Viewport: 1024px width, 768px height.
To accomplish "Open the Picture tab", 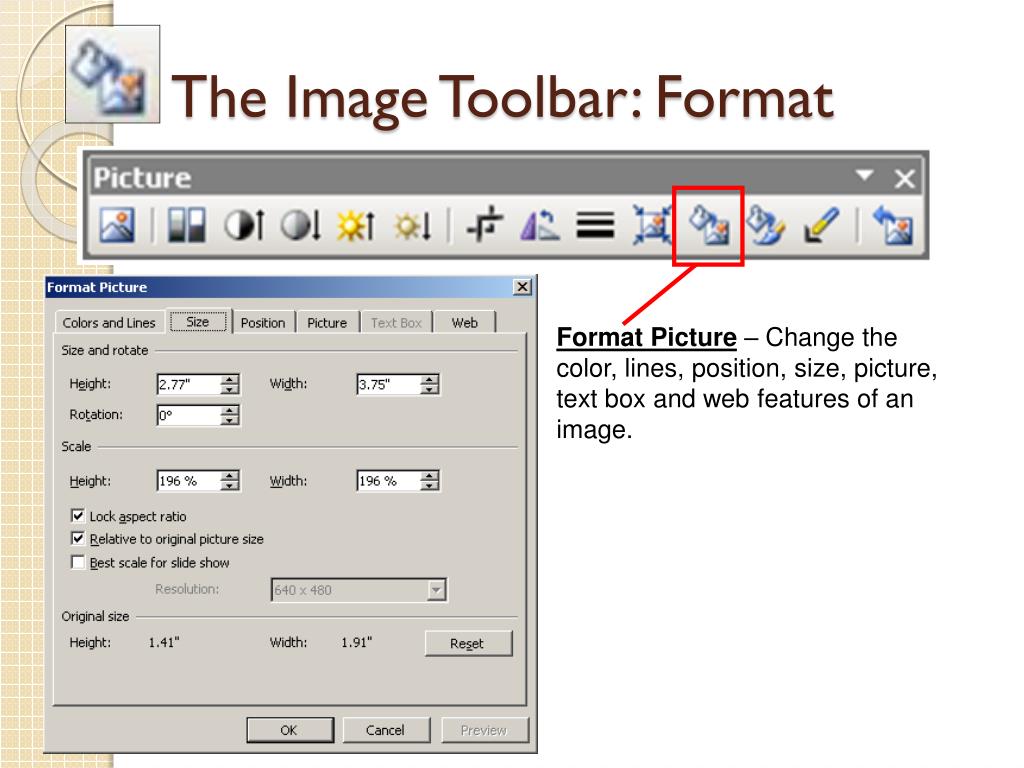I will [x=327, y=323].
